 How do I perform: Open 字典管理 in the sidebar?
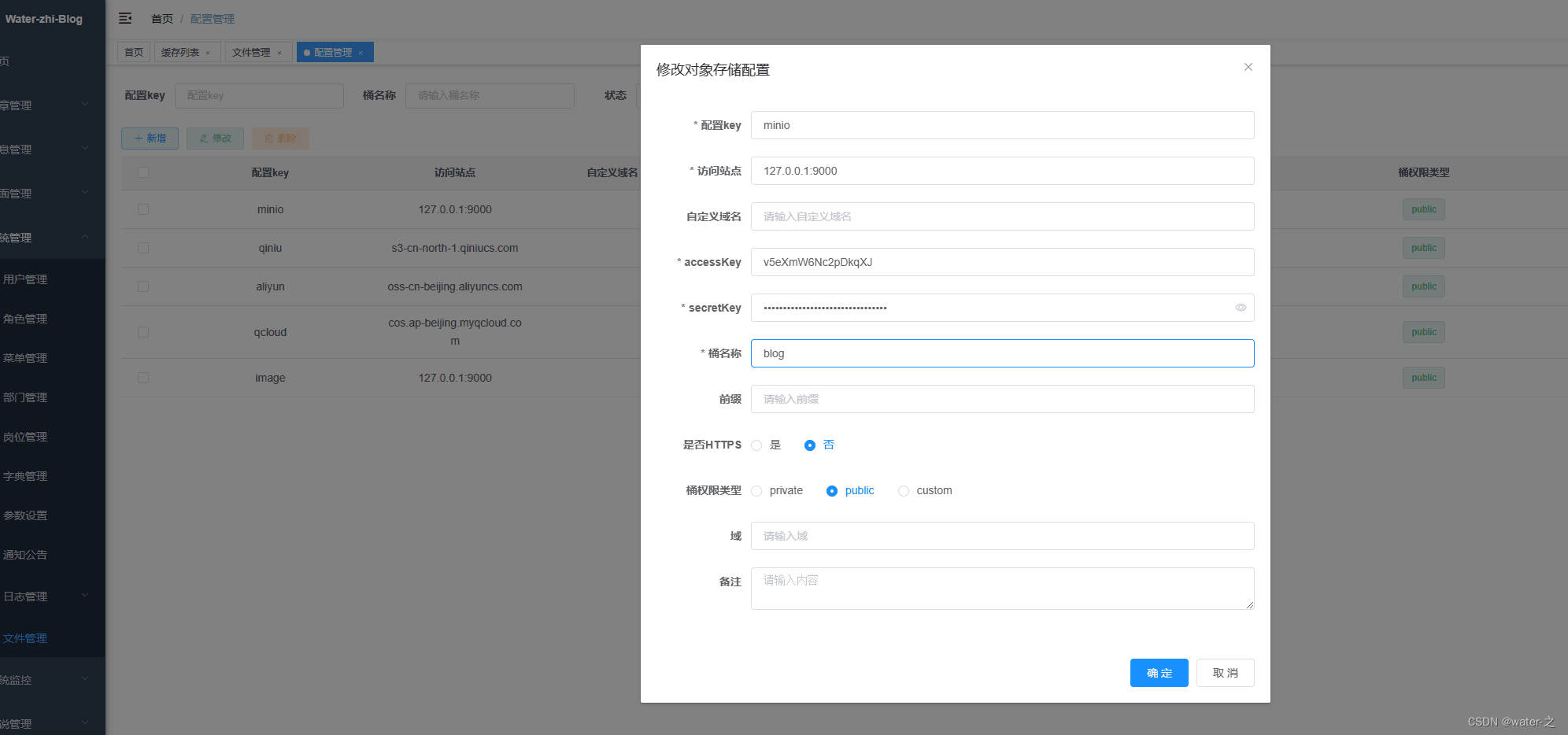pyautogui.click(x=25, y=476)
